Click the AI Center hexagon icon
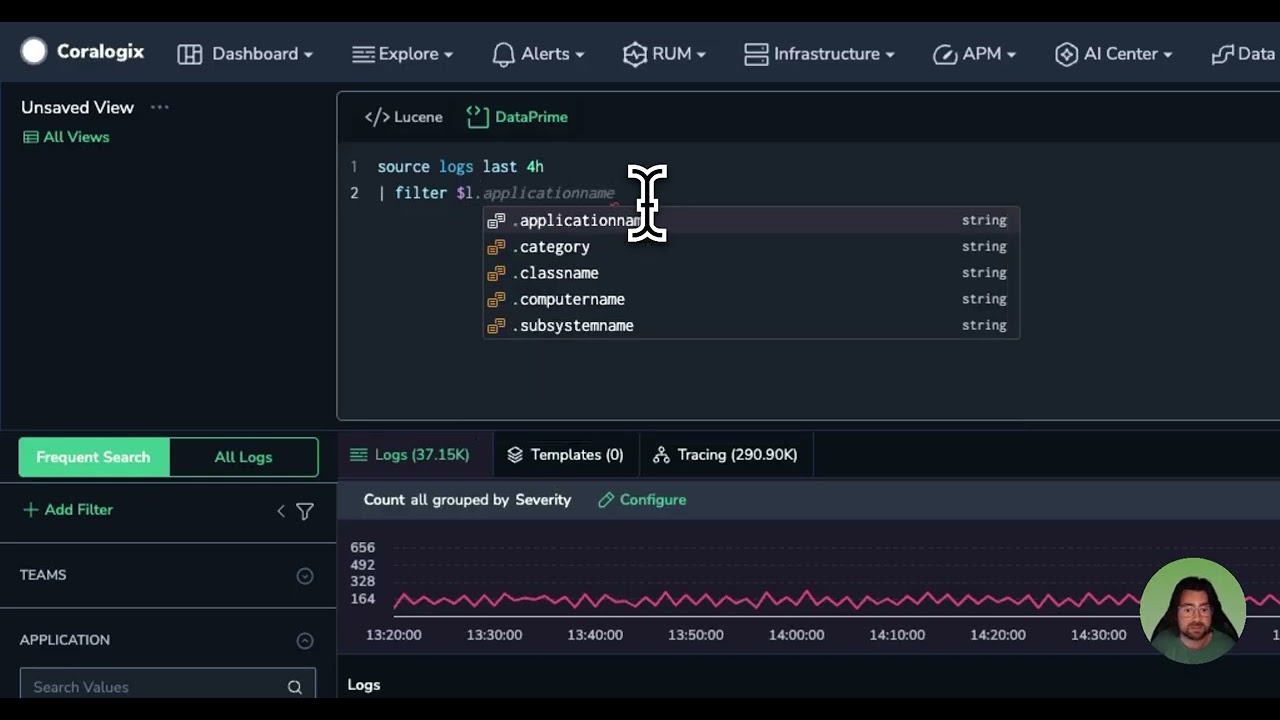Viewport: 1280px width, 720px height. pos(1067,54)
